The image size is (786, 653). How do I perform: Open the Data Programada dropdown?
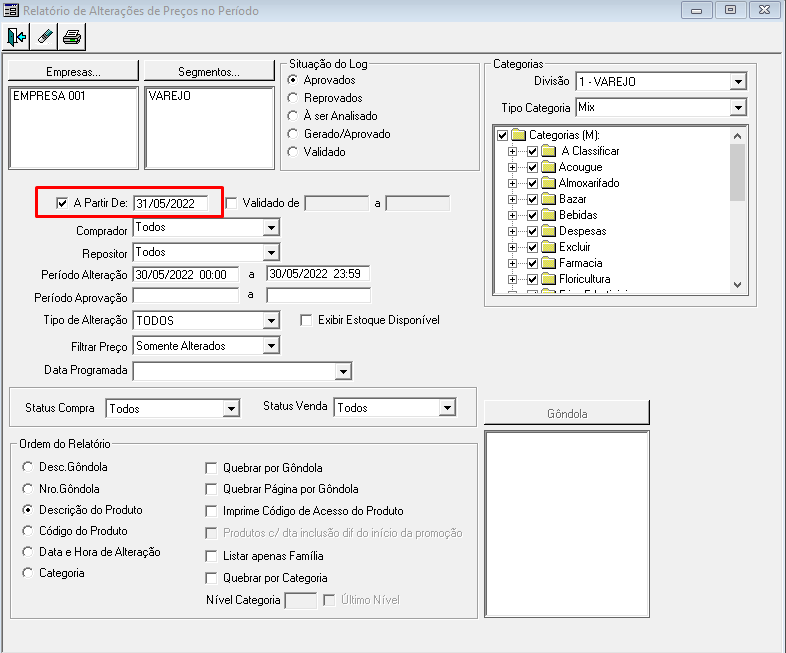[x=343, y=371]
